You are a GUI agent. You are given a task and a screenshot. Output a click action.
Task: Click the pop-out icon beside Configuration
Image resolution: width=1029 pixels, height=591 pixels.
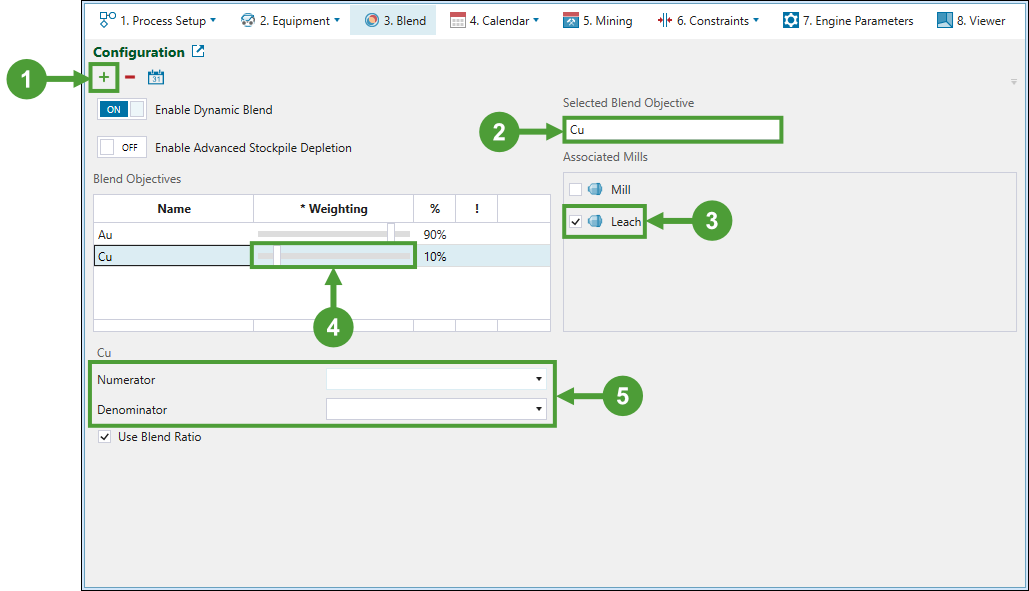click(x=198, y=52)
